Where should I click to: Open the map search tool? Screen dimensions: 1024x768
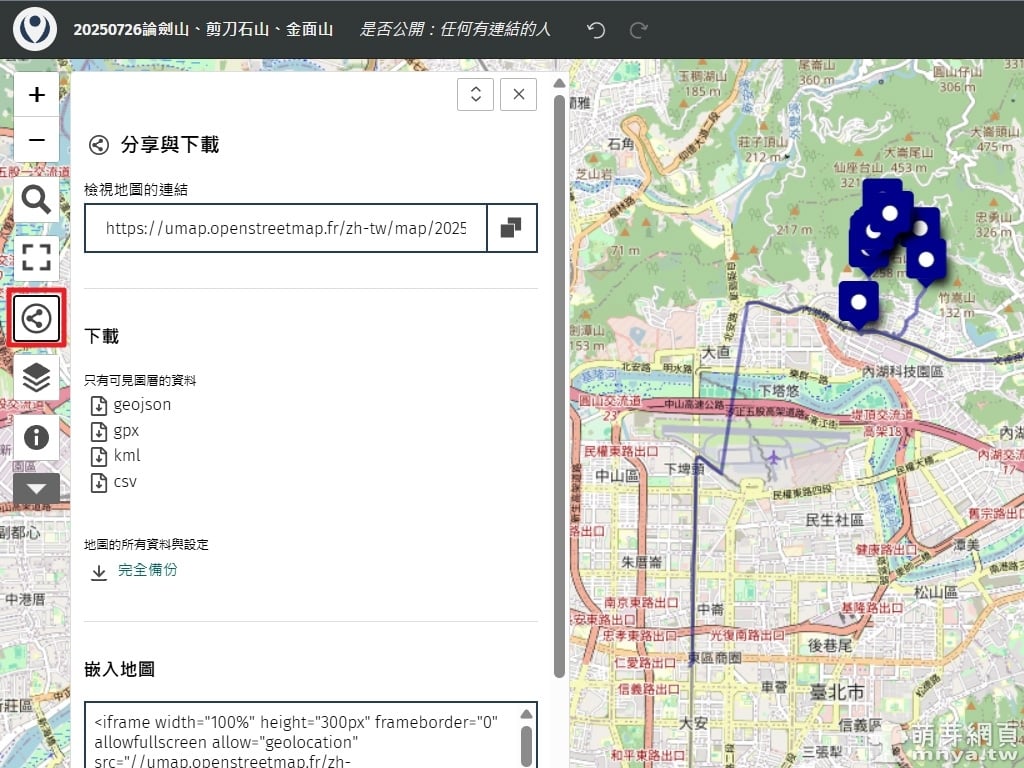(37, 201)
